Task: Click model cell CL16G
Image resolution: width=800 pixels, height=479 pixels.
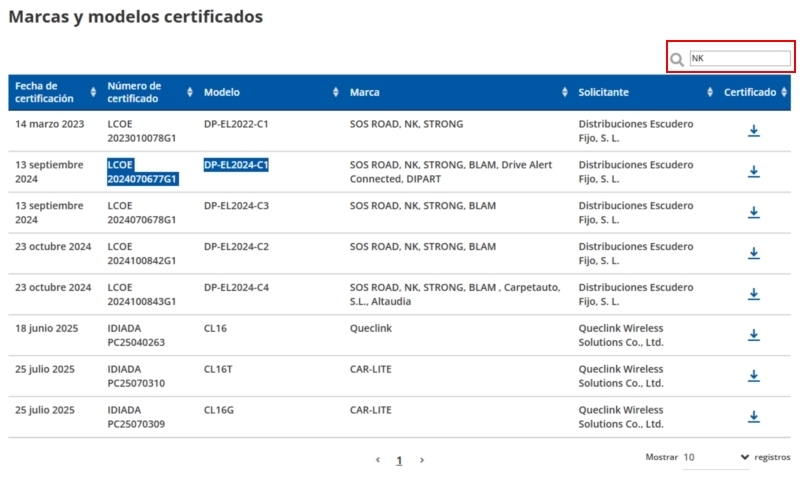Action: click(219, 410)
